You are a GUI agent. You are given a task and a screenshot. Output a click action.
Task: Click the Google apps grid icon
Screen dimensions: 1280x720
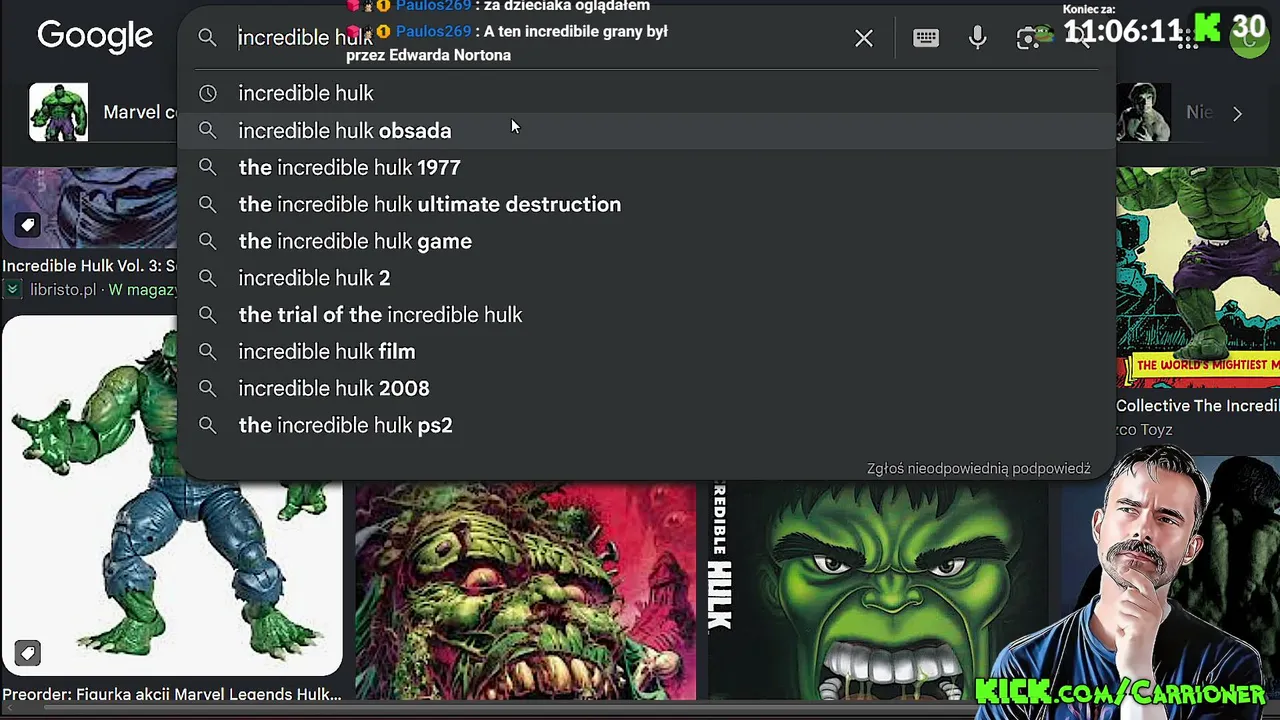(1188, 38)
